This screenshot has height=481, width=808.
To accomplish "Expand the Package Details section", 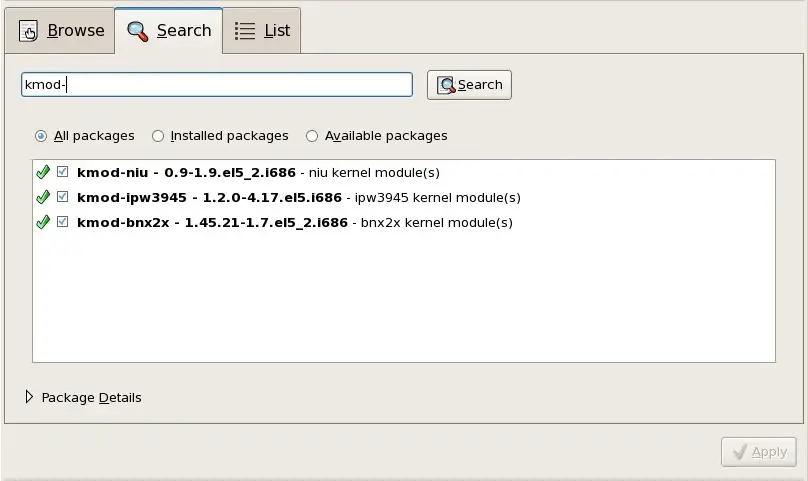I will [29, 397].
